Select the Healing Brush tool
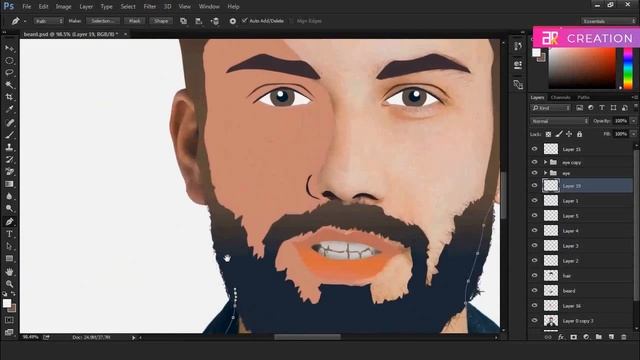 pos(9,122)
